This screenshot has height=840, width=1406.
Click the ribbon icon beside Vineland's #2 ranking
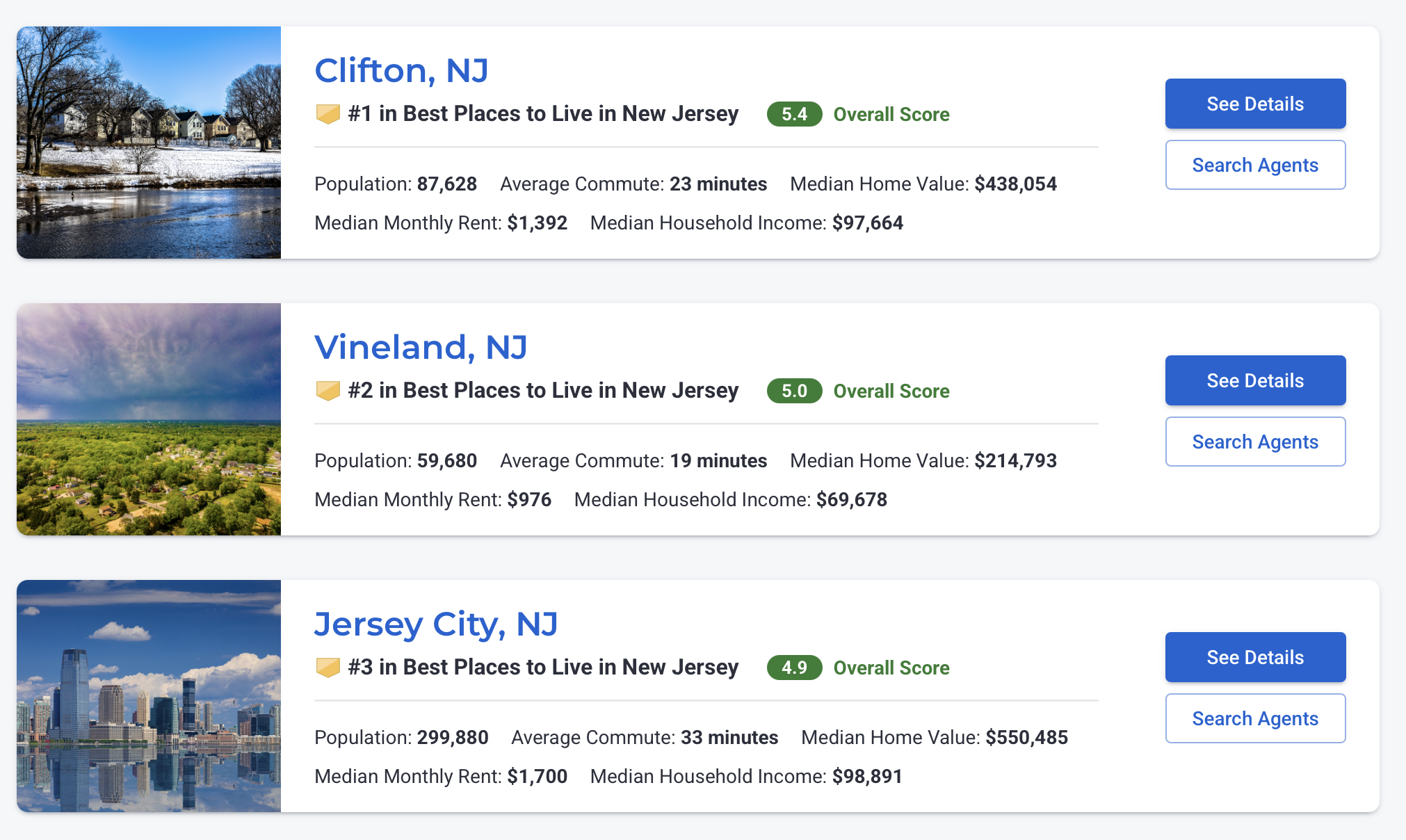328,390
